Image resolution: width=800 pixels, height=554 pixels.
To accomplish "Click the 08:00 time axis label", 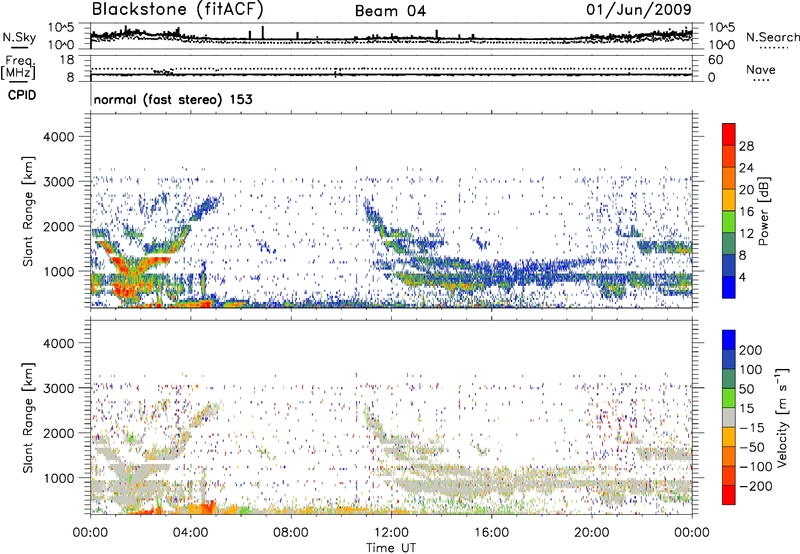I will coord(291,533).
